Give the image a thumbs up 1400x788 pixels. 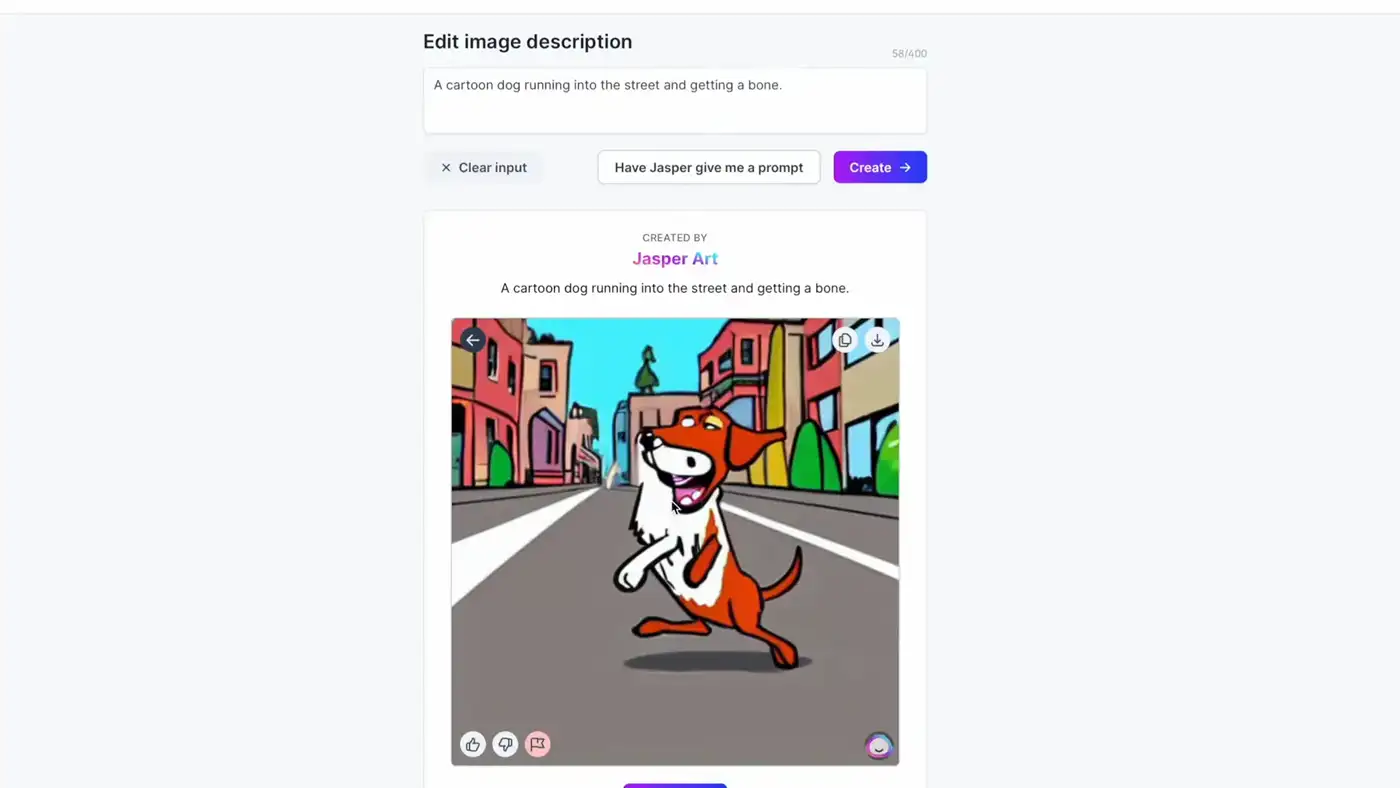473,744
